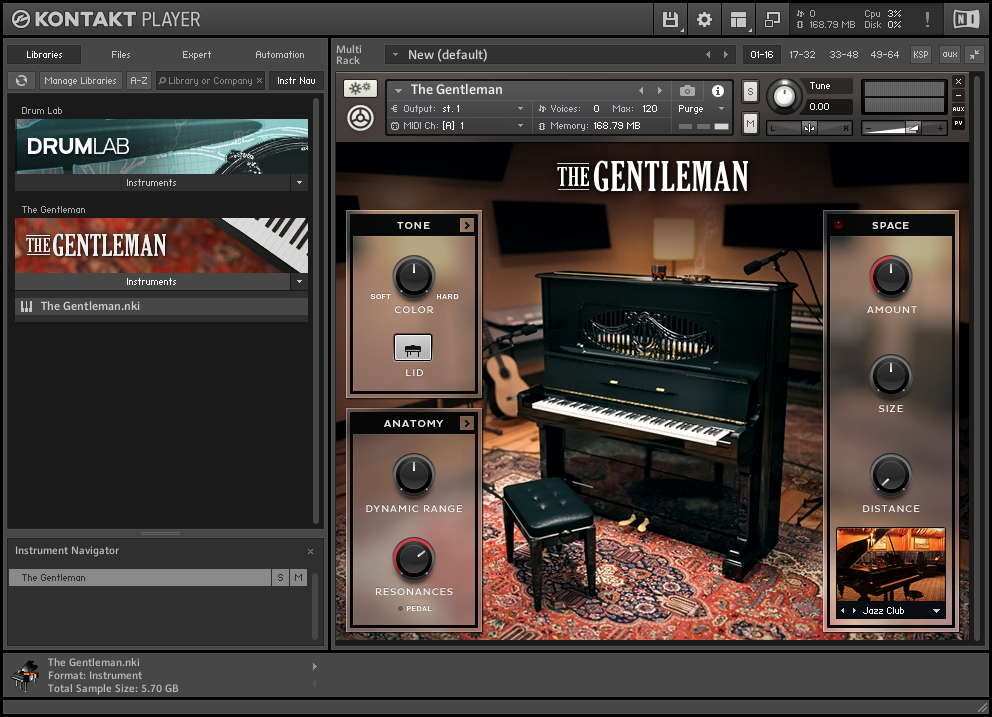
Task: Click the minimized view icon in header
Action: click(772, 20)
